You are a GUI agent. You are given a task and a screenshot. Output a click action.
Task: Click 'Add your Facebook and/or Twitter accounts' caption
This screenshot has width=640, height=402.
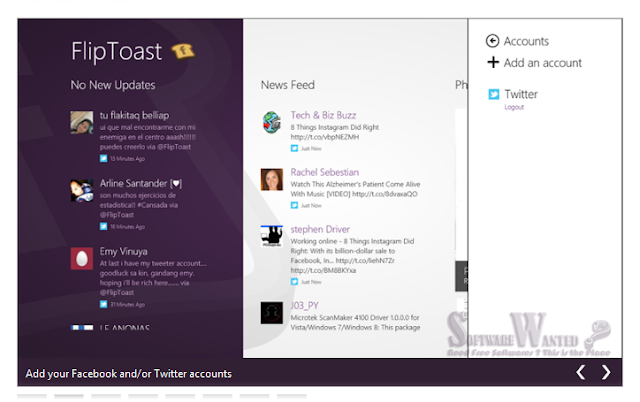[x=129, y=373]
